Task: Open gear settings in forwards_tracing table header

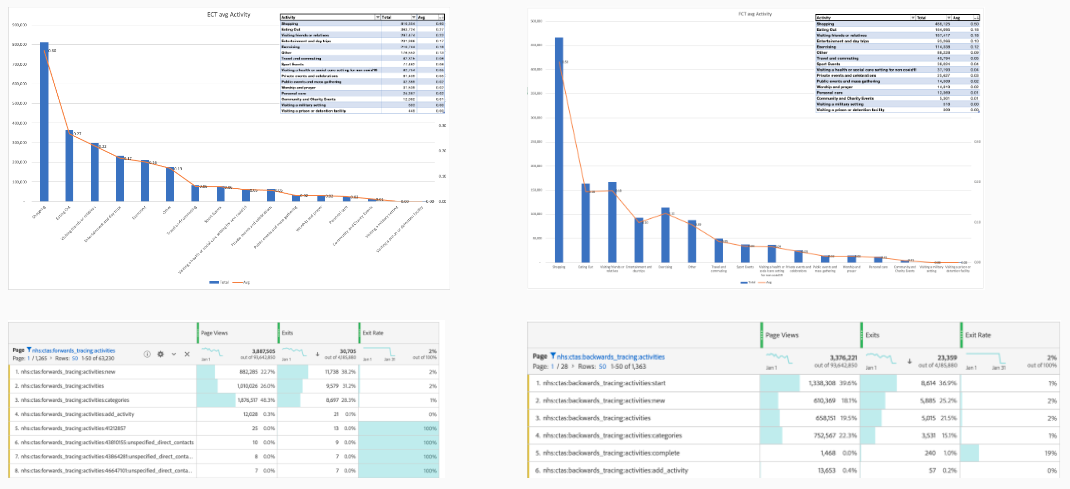Action: click(161, 354)
